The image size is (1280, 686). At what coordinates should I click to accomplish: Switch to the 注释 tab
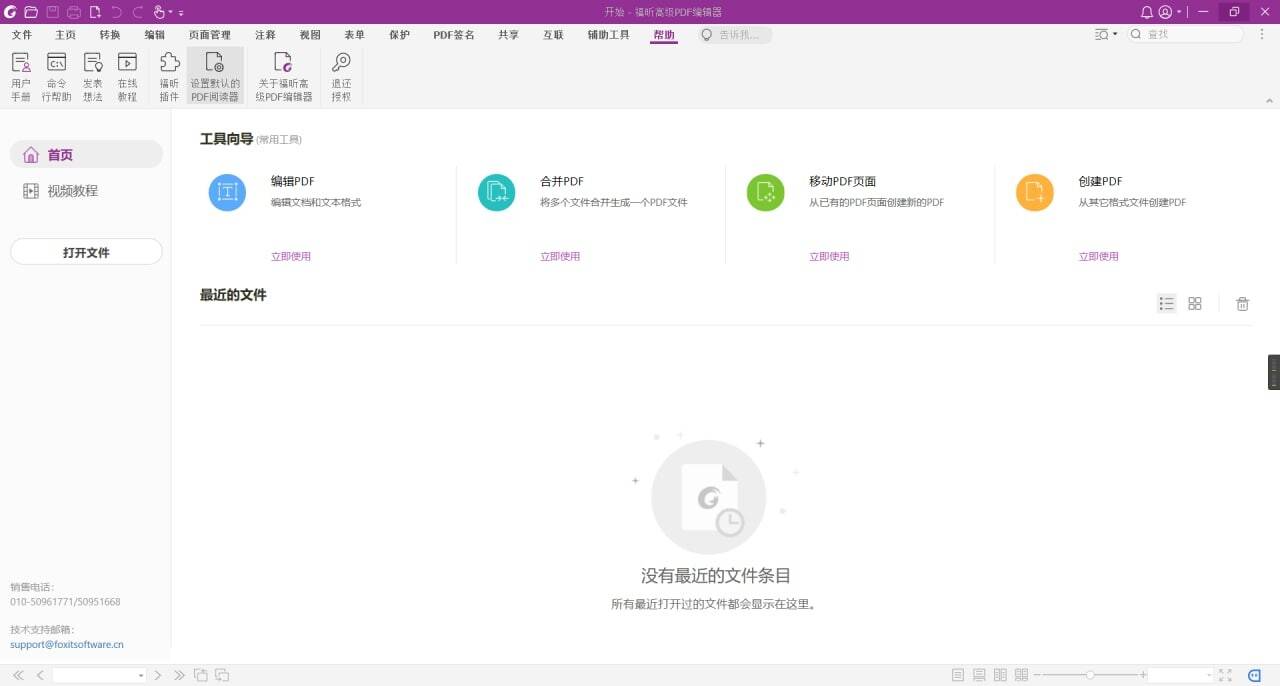tap(265, 34)
